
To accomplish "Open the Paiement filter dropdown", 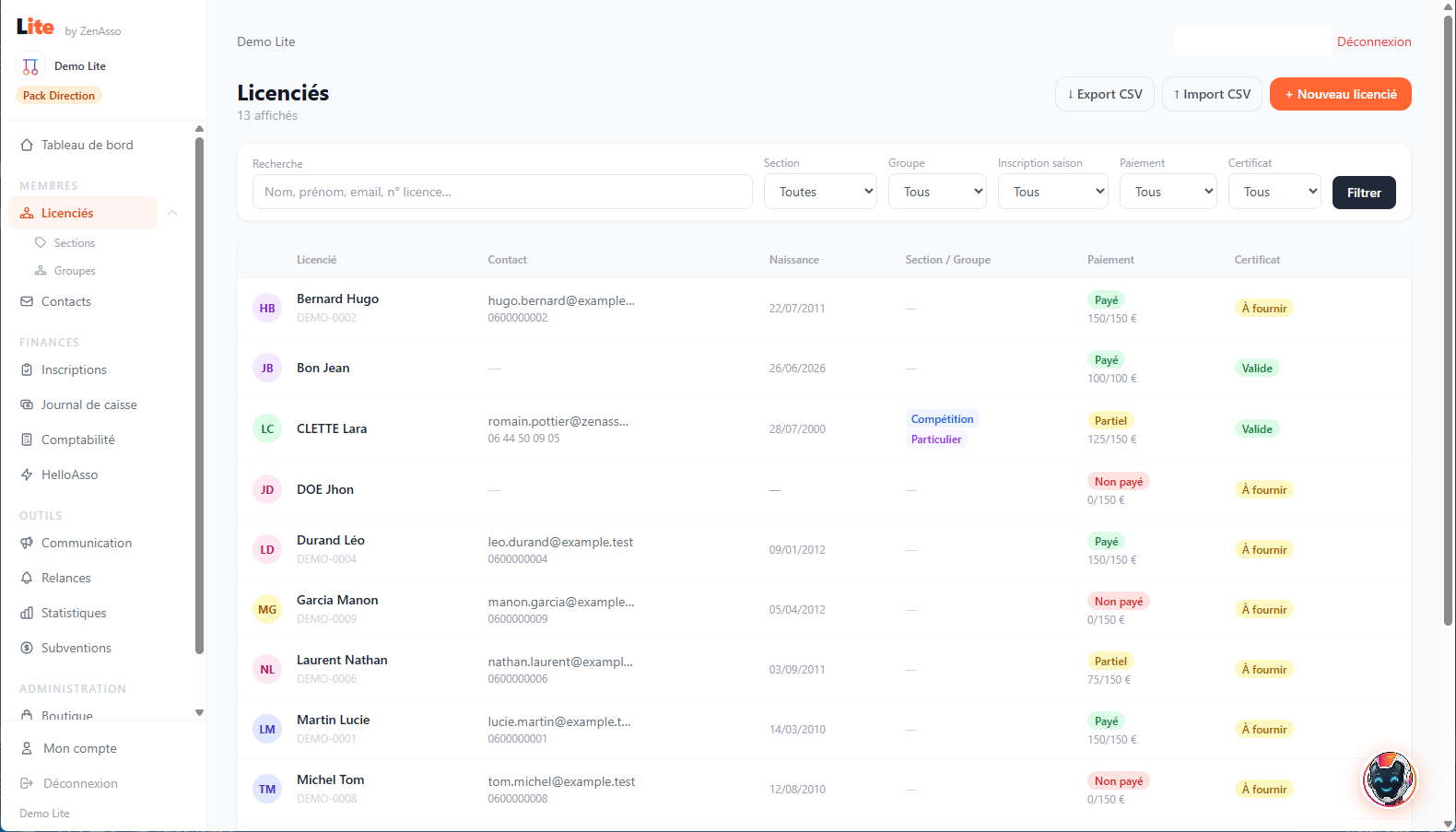I will 1168,192.
